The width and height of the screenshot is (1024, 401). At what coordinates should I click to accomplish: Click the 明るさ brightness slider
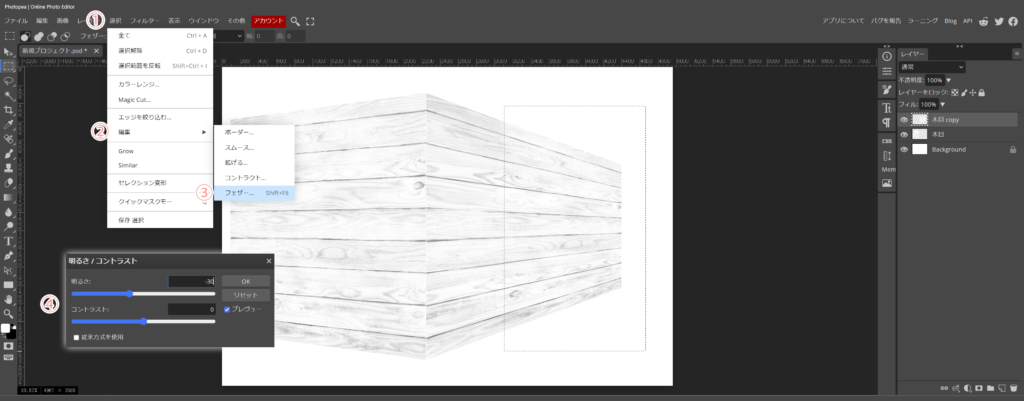tap(130, 294)
